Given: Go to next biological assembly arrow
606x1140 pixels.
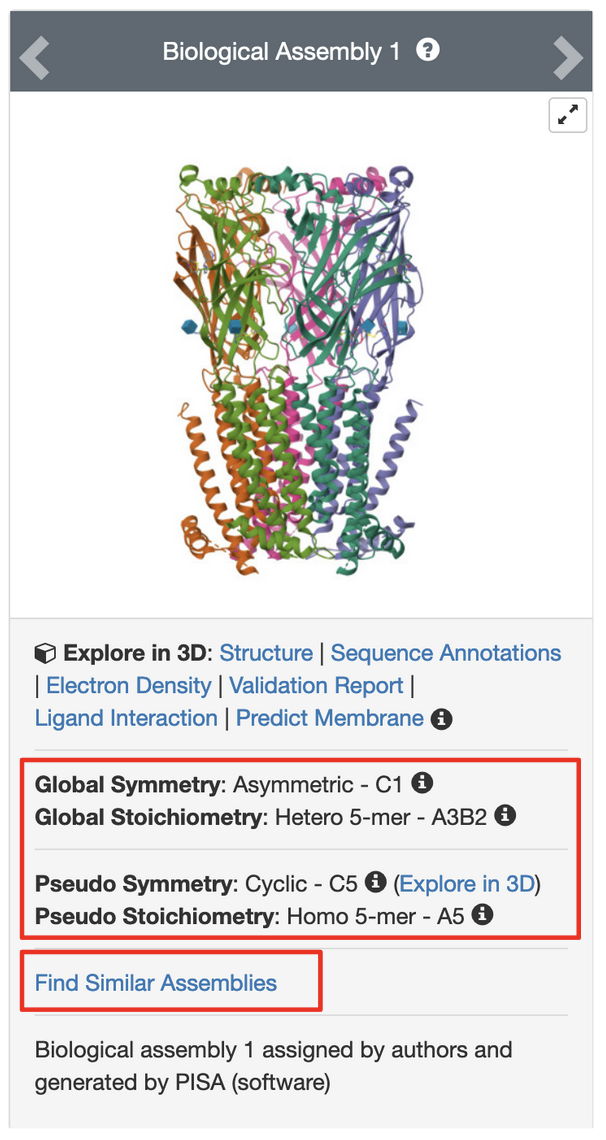Looking at the screenshot, I should 568,57.
